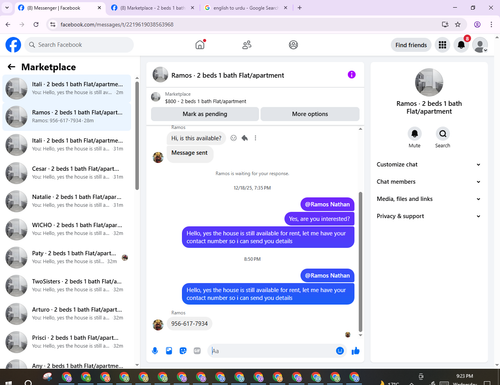This screenshot has width=500, height=385.
Task: Go back with the Marketplace arrow
Action: [x=11, y=67]
